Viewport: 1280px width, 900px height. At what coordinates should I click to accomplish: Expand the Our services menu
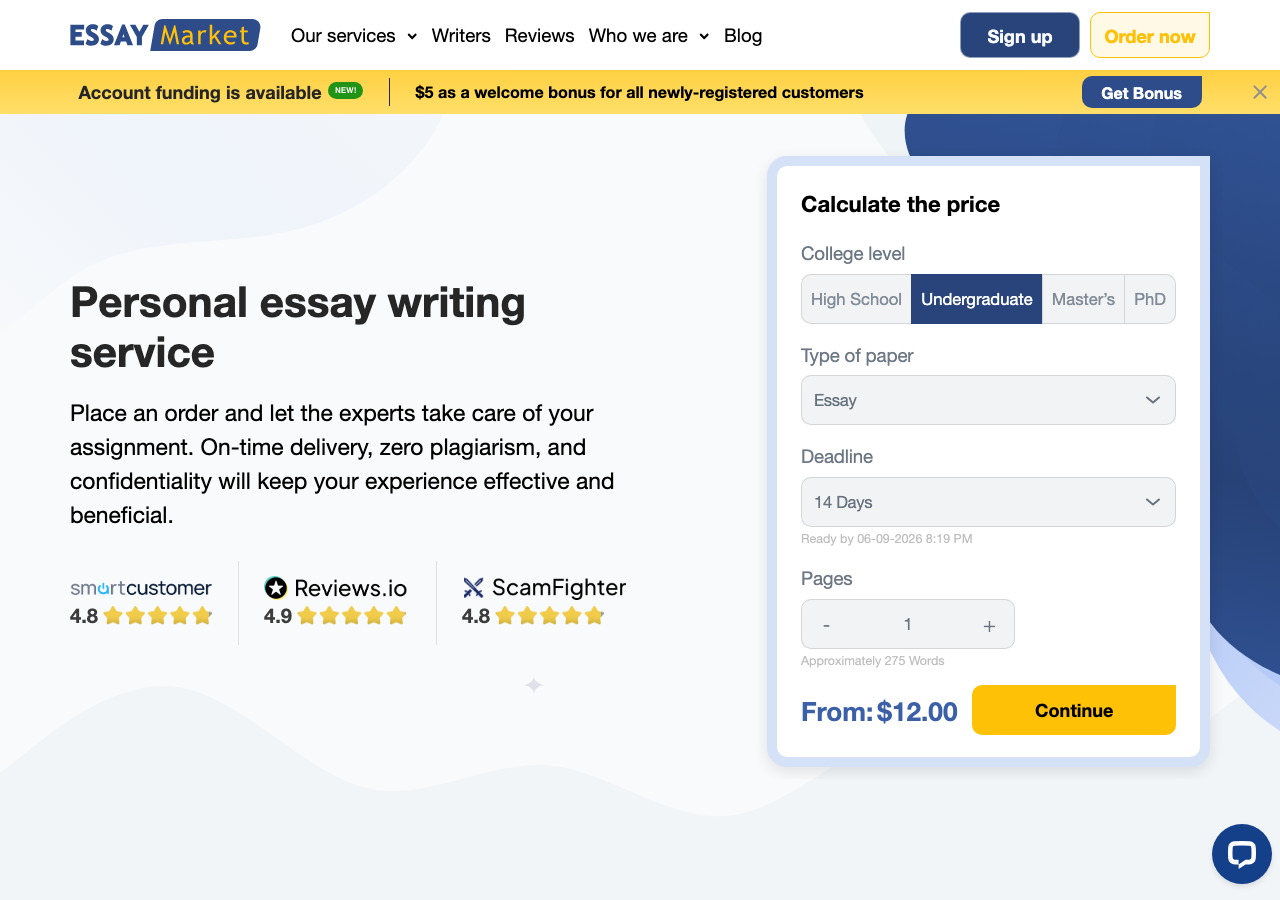pos(354,36)
